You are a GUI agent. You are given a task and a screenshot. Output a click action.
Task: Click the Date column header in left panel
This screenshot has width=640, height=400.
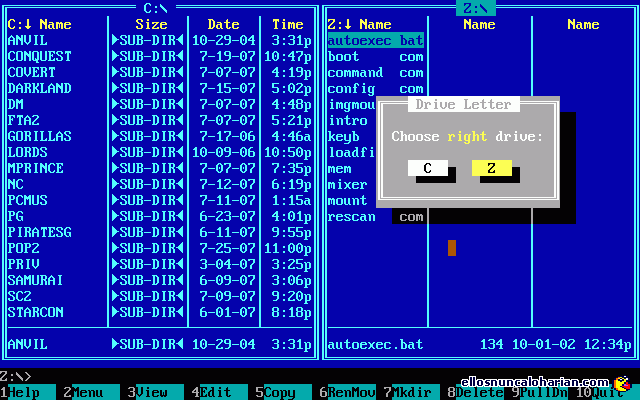(224, 24)
